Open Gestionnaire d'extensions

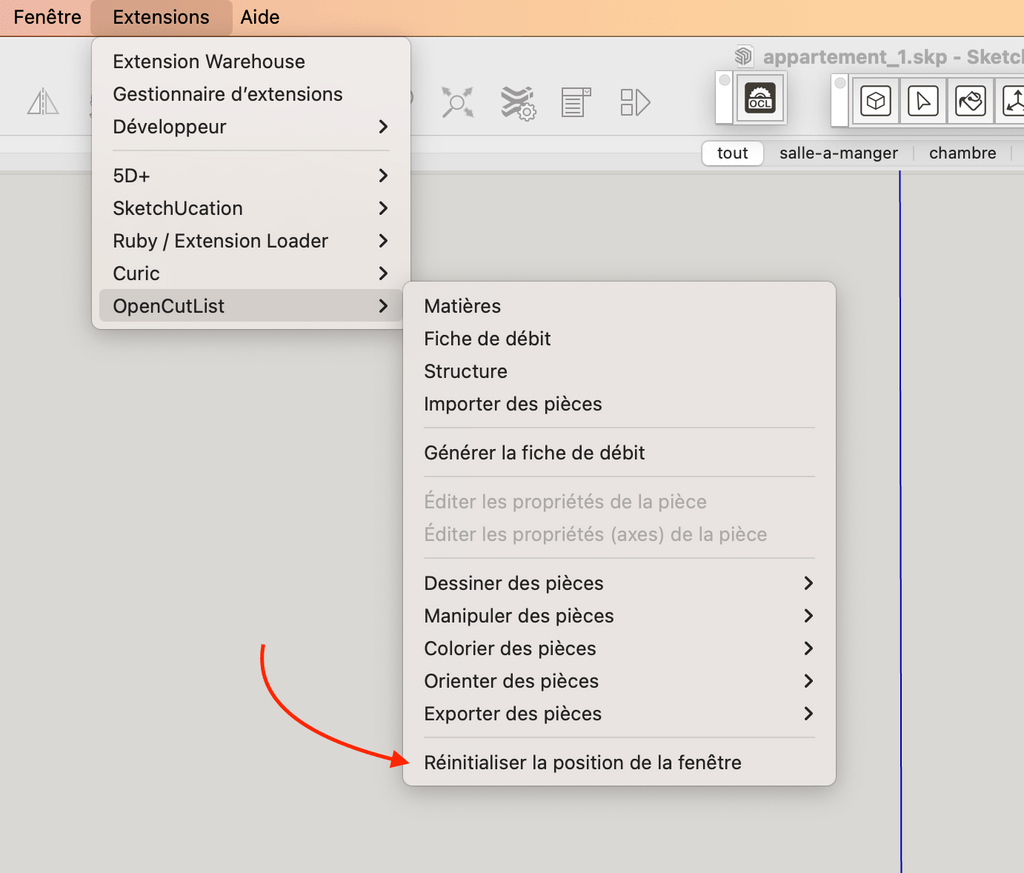(x=251, y=94)
